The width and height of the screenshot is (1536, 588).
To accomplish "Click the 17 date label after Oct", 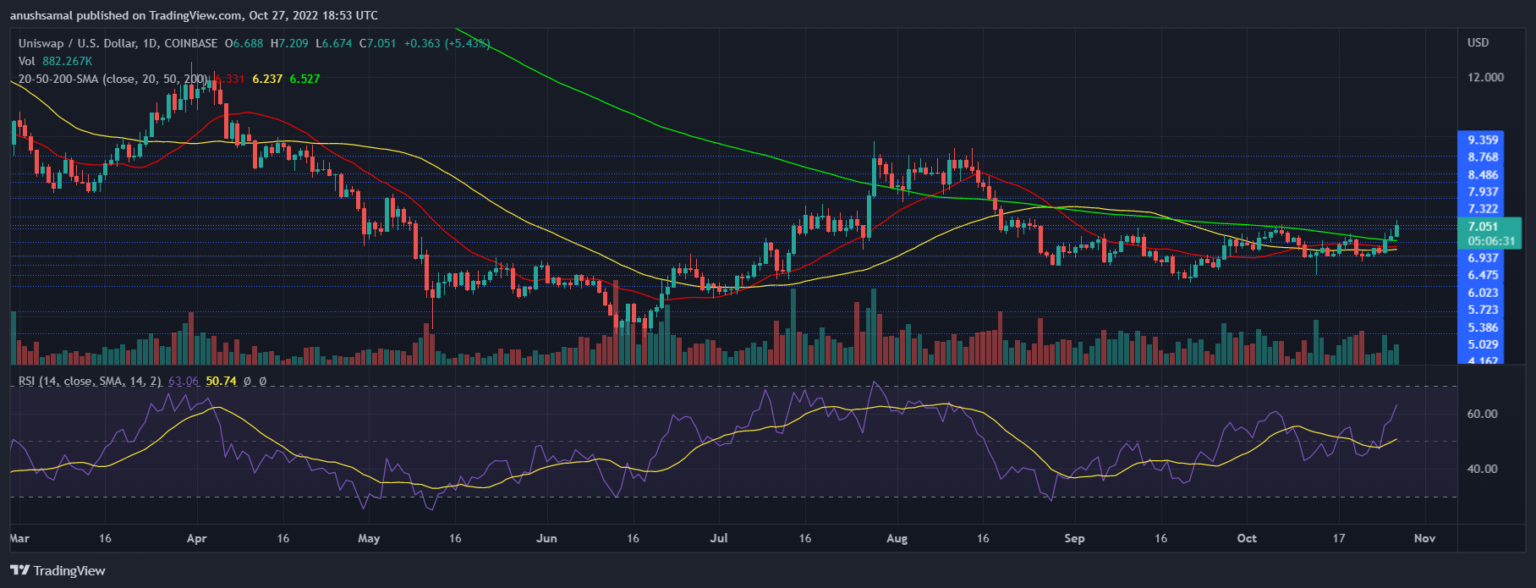I will [x=1338, y=538].
